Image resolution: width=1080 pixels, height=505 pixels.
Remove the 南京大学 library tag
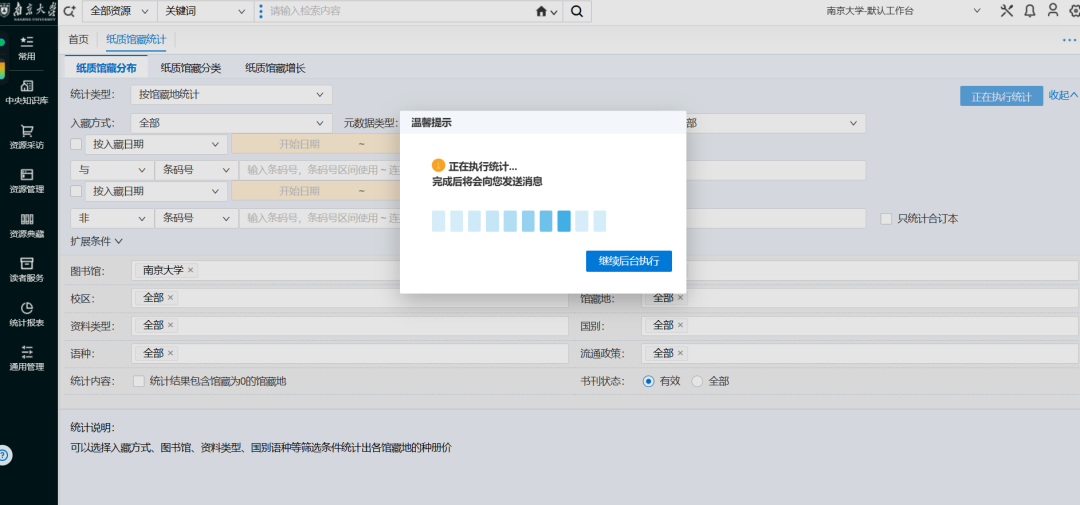(191, 270)
